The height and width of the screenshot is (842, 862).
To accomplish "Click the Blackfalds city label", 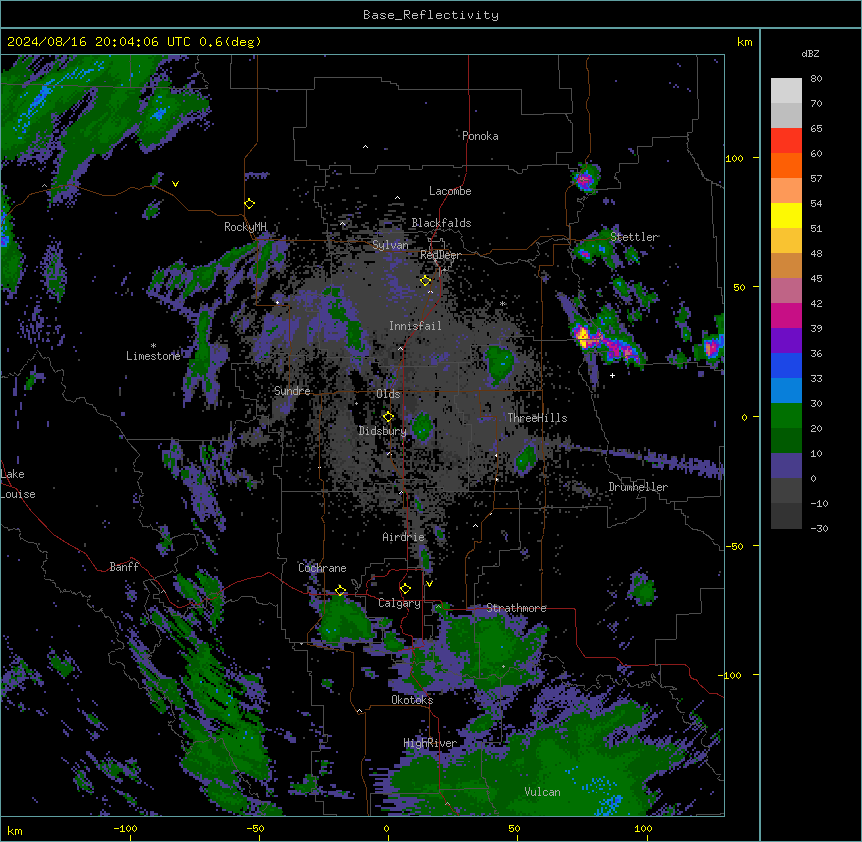I will pos(441,223).
